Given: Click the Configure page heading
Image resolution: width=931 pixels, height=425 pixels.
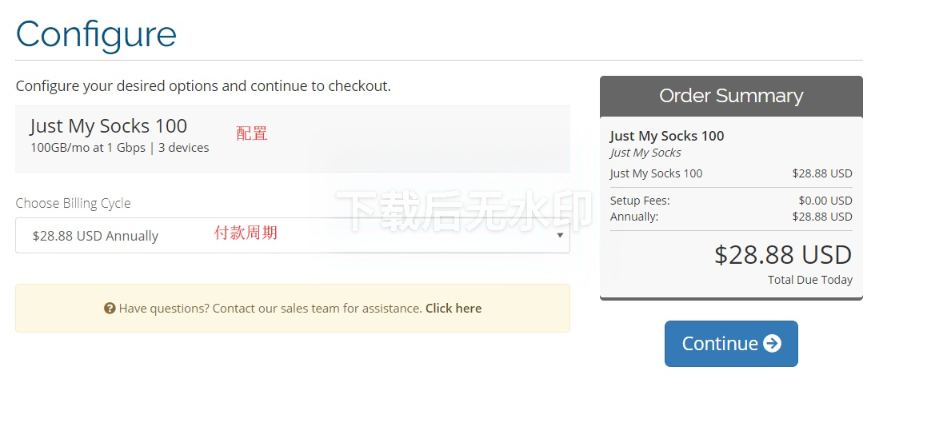Looking at the screenshot, I should tap(96, 34).
